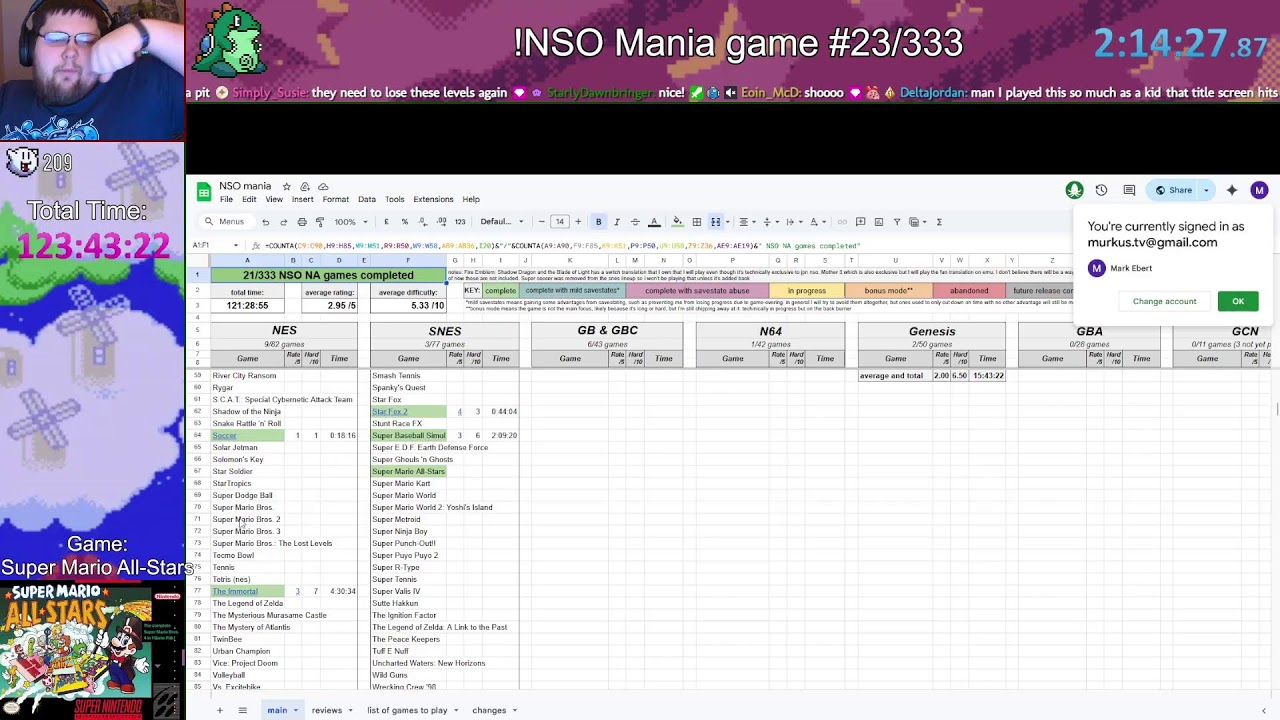Click the font size field showing 14
This screenshot has height=720, width=1280.
[x=559, y=222]
